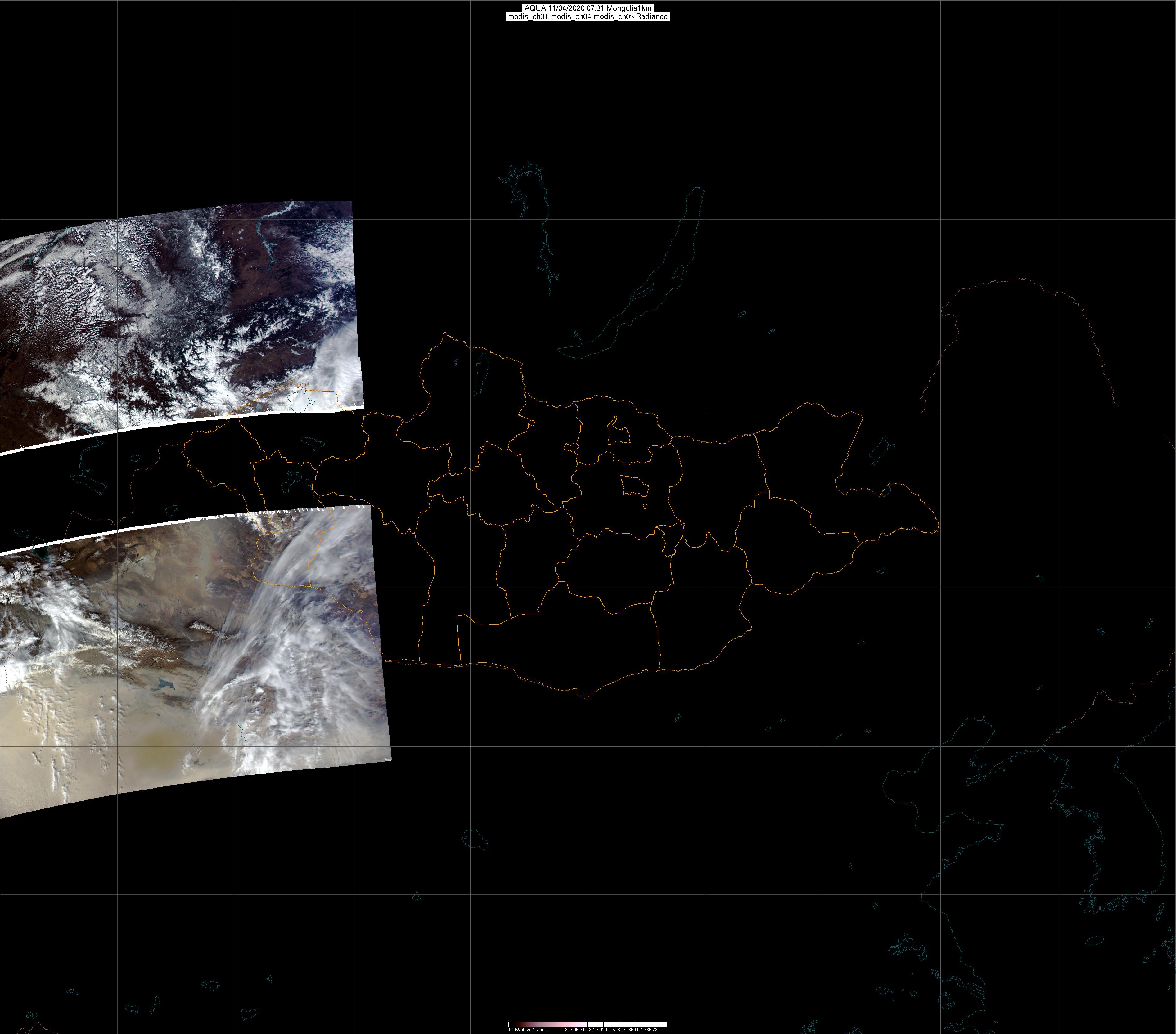Click the 327.46 colorbar tick value

click(571, 1029)
